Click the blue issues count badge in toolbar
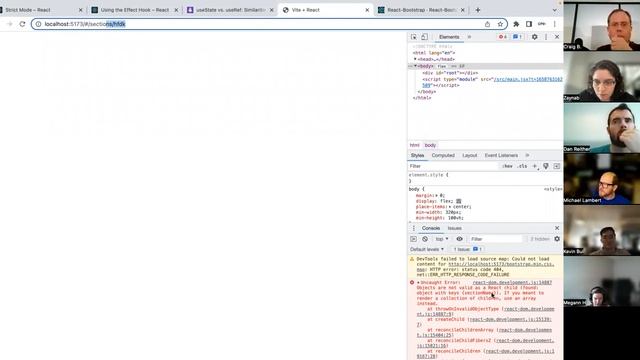This screenshot has height=360, width=640. (517, 37)
